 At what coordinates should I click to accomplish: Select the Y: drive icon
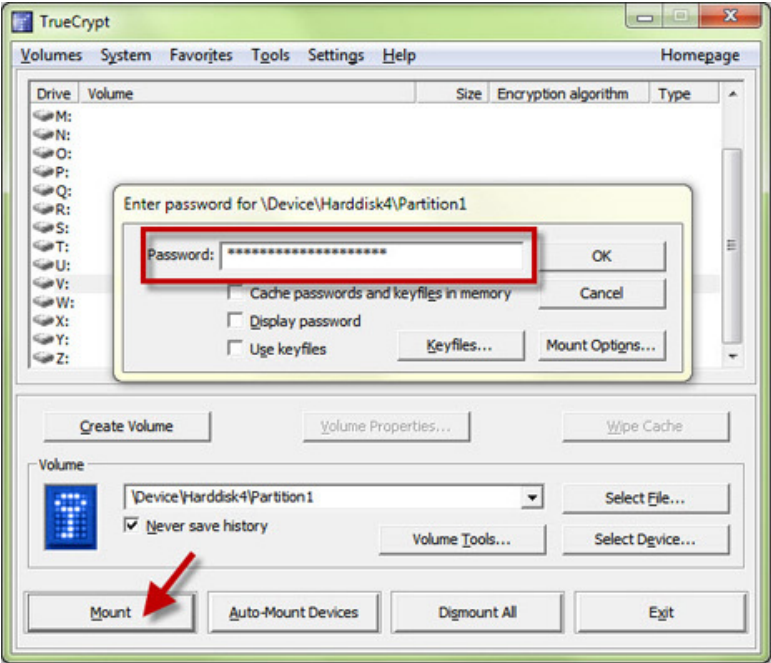(43, 339)
